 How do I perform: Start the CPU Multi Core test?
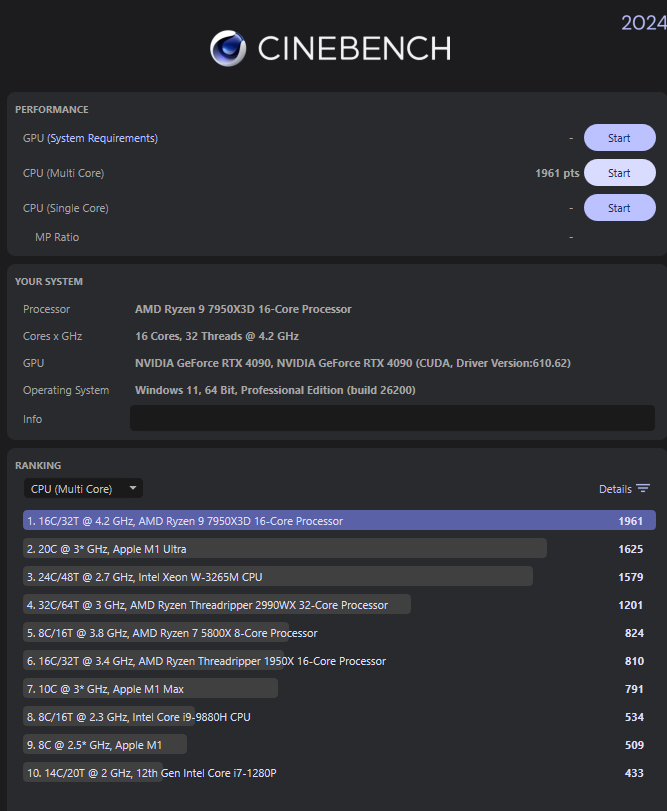tap(619, 173)
